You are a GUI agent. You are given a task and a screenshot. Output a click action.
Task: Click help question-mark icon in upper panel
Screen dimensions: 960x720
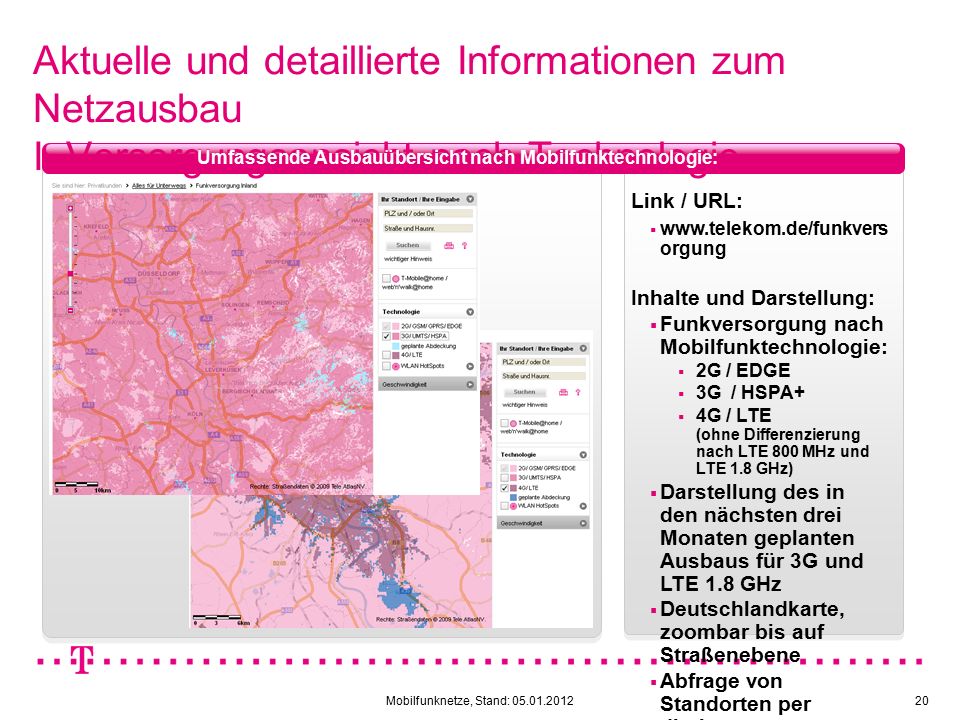[465, 246]
